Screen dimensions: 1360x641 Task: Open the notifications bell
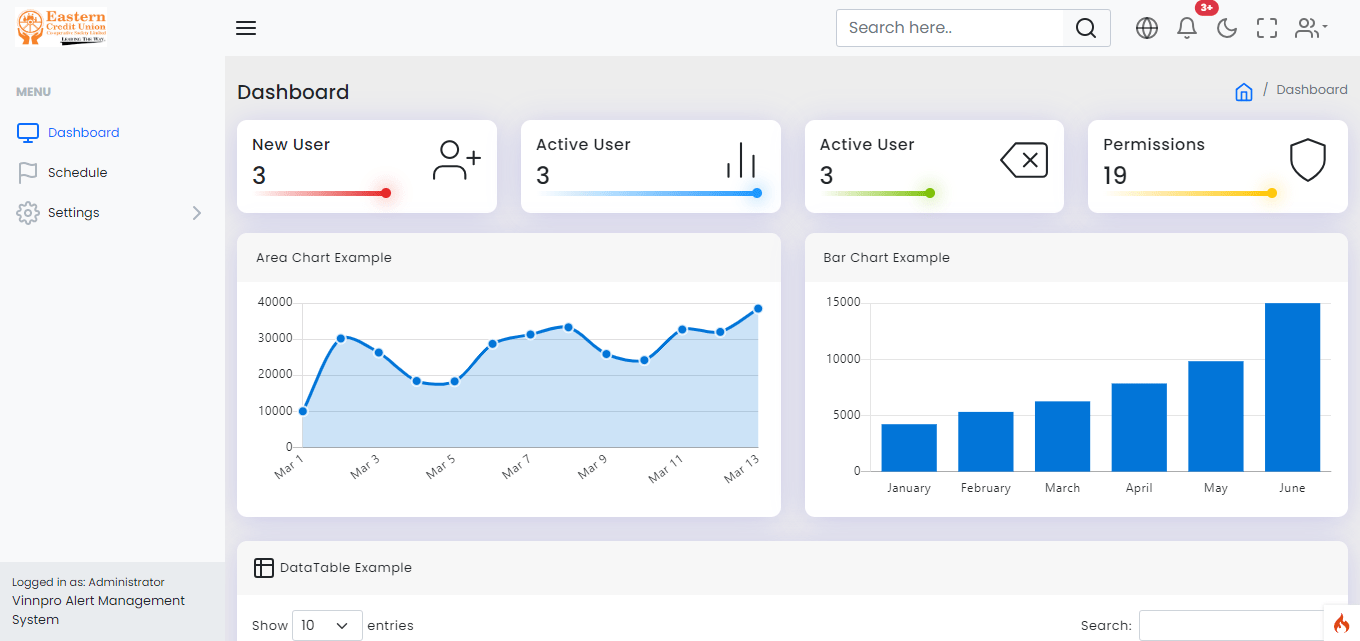[x=1187, y=28]
